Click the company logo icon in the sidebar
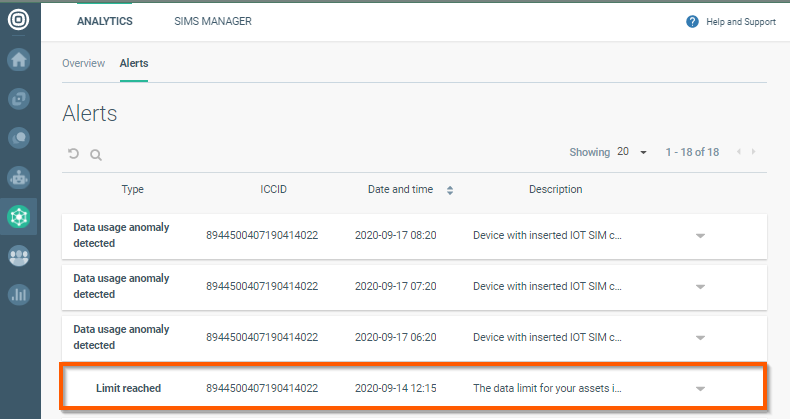Screen dimensions: 790x419 tap(19, 20)
